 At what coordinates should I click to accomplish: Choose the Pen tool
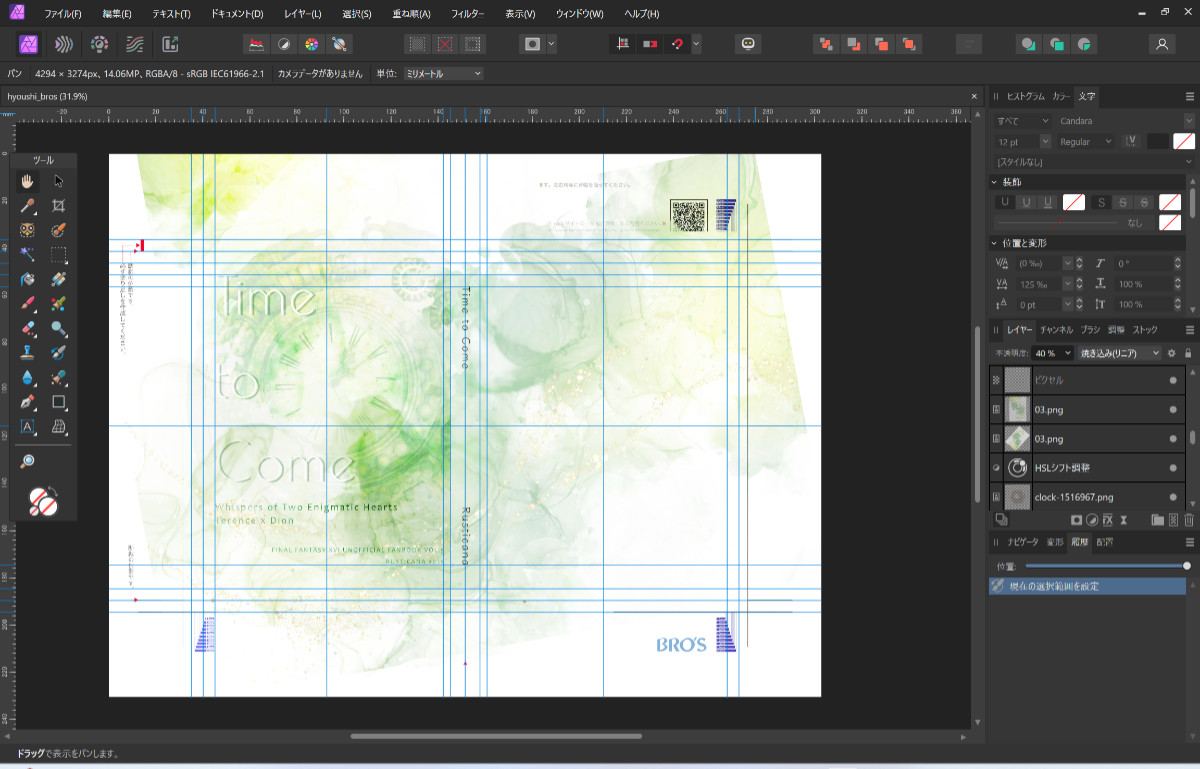(28, 402)
